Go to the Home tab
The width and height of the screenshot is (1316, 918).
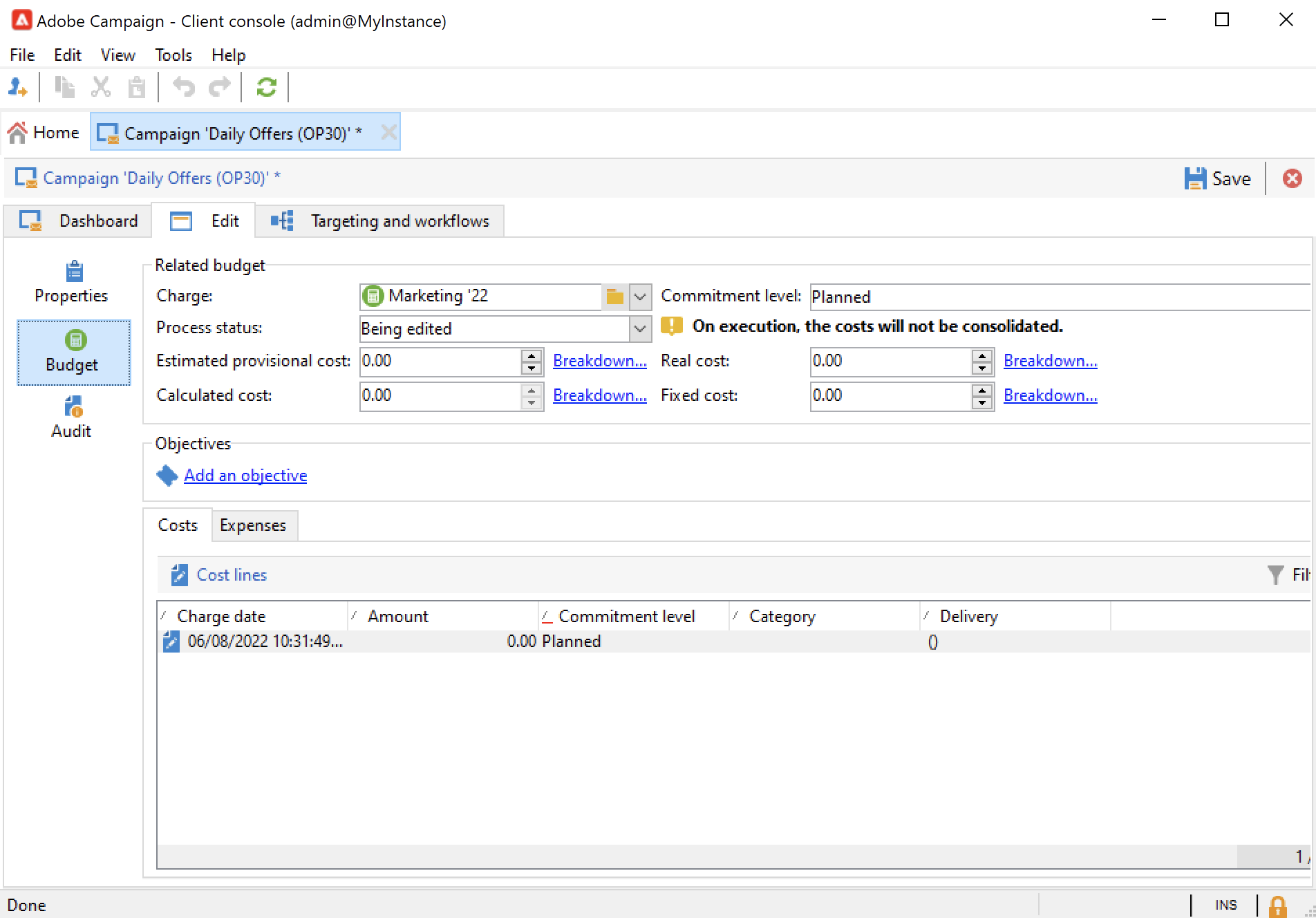(x=44, y=132)
